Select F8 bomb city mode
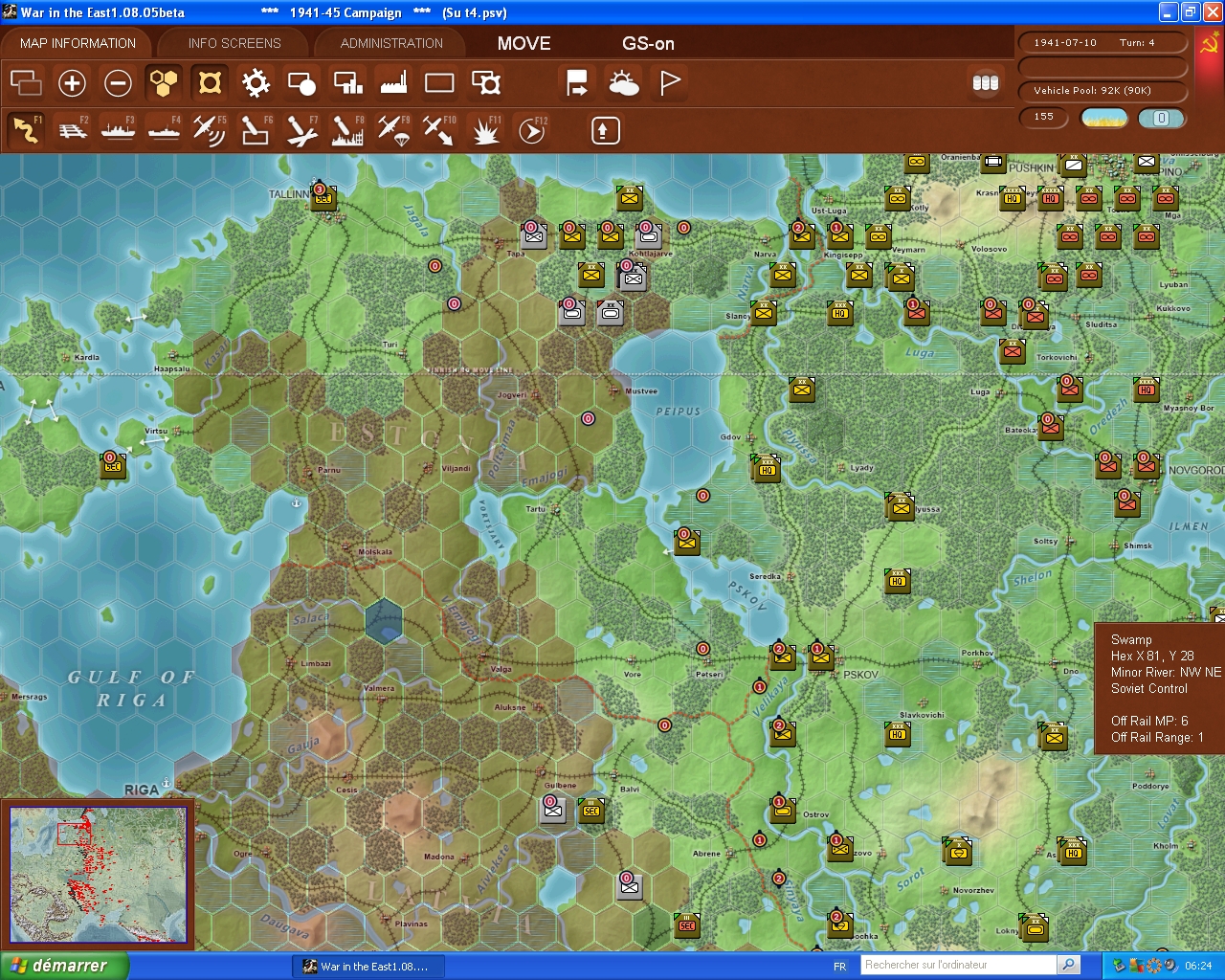The height and width of the screenshot is (980, 1225). [347, 130]
